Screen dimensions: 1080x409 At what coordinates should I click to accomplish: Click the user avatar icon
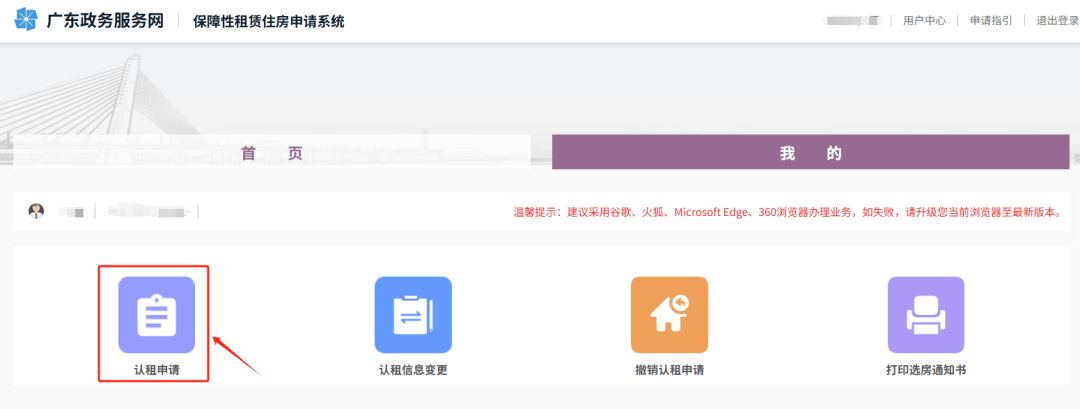point(36,211)
